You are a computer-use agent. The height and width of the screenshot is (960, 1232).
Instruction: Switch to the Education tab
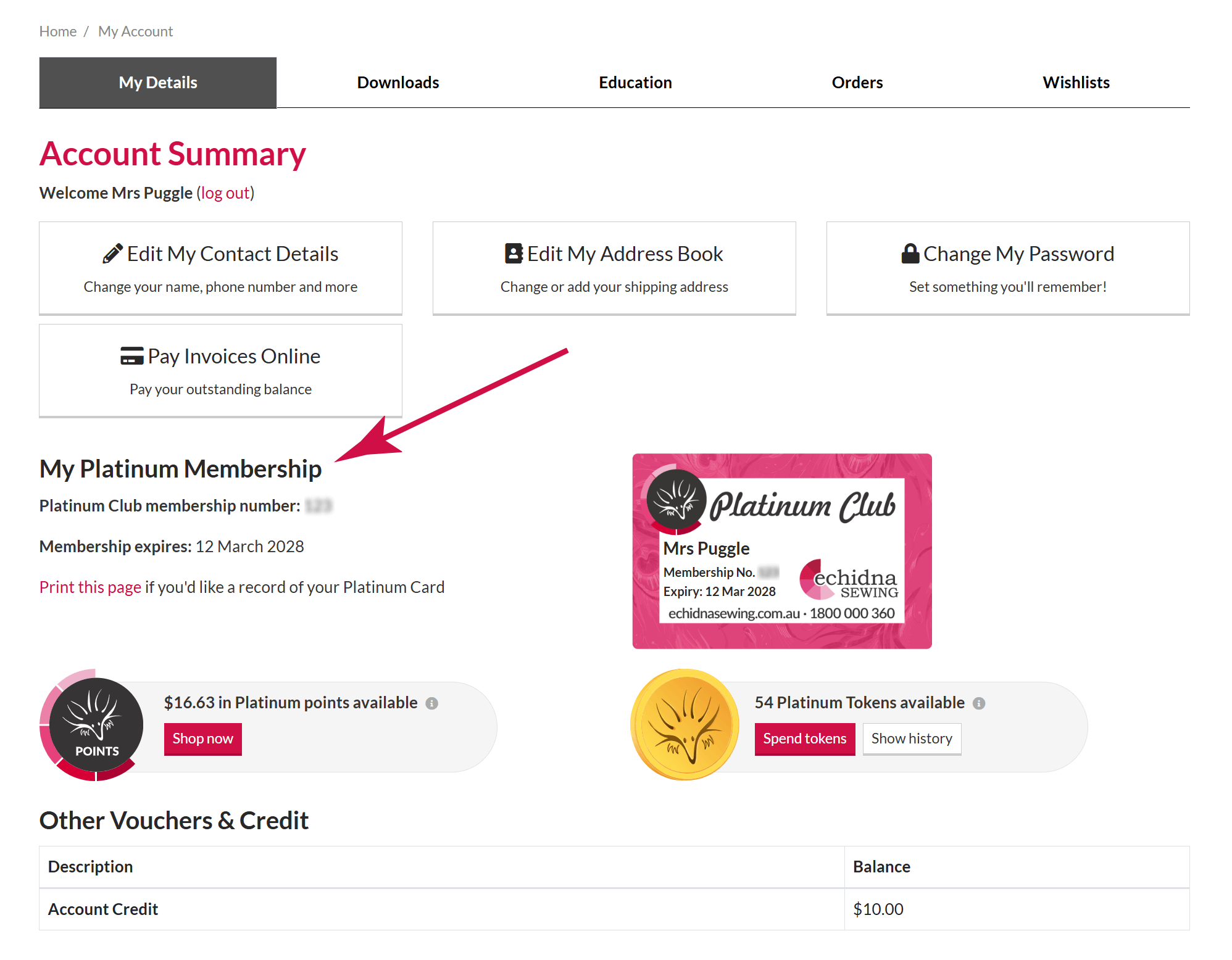pos(635,83)
